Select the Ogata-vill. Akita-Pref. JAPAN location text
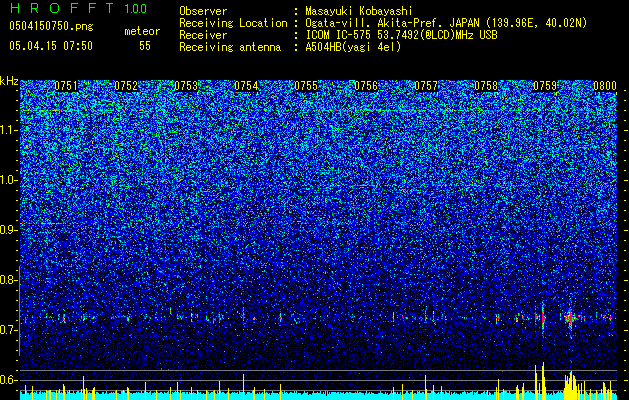 (x=446, y=23)
